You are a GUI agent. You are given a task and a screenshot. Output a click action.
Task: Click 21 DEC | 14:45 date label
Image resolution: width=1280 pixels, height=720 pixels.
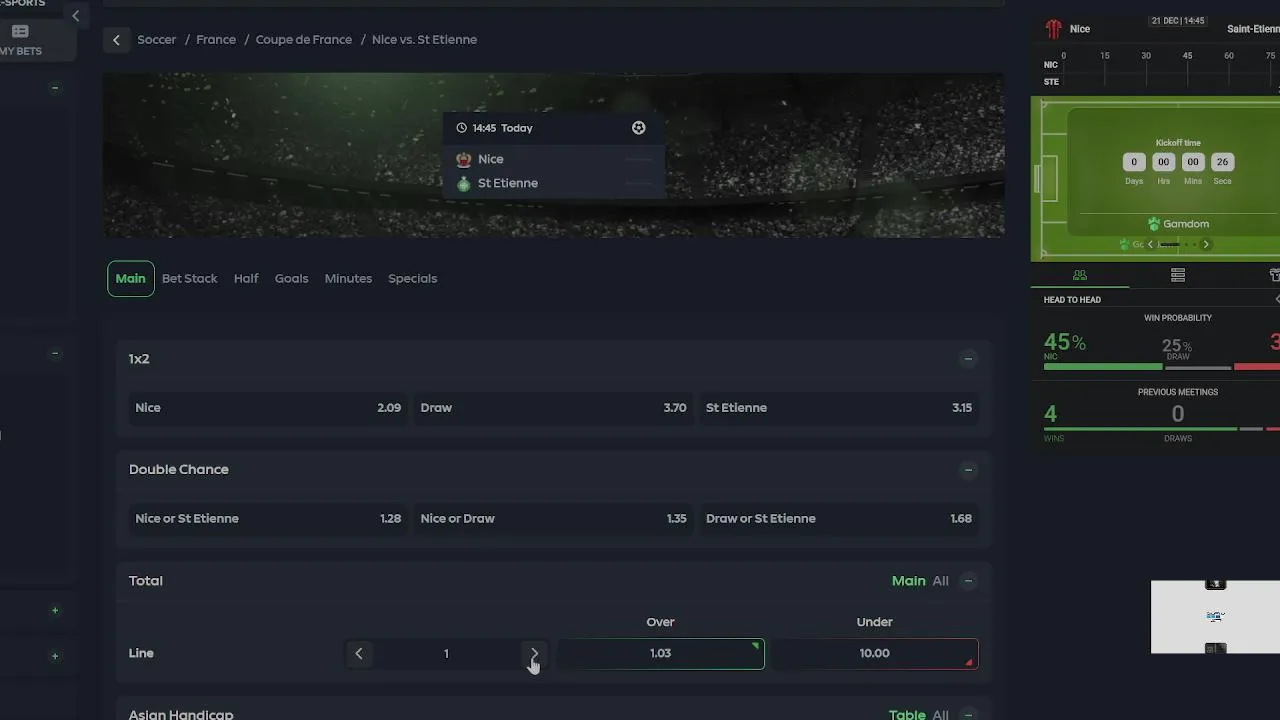[x=1178, y=21]
